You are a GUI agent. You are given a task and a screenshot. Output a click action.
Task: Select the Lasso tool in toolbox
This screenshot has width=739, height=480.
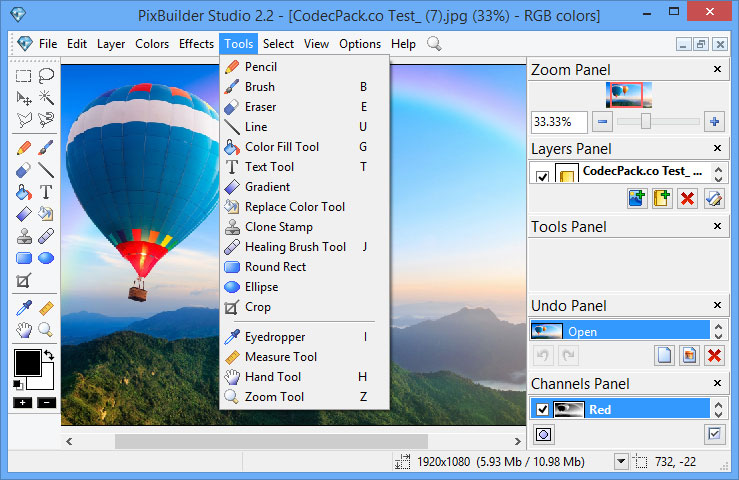pos(46,75)
